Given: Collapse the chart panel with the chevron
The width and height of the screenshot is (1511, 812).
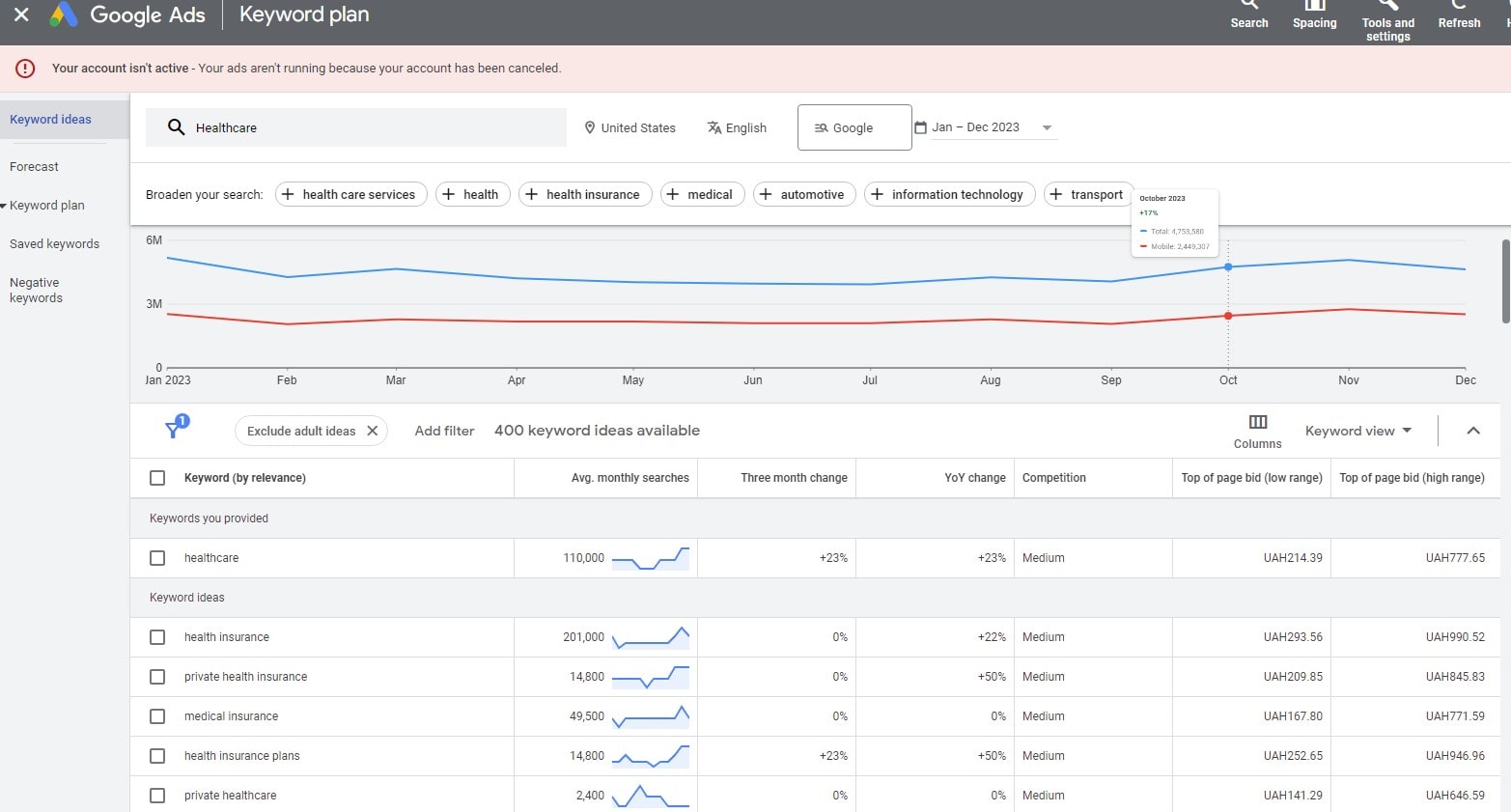Looking at the screenshot, I should point(1472,431).
